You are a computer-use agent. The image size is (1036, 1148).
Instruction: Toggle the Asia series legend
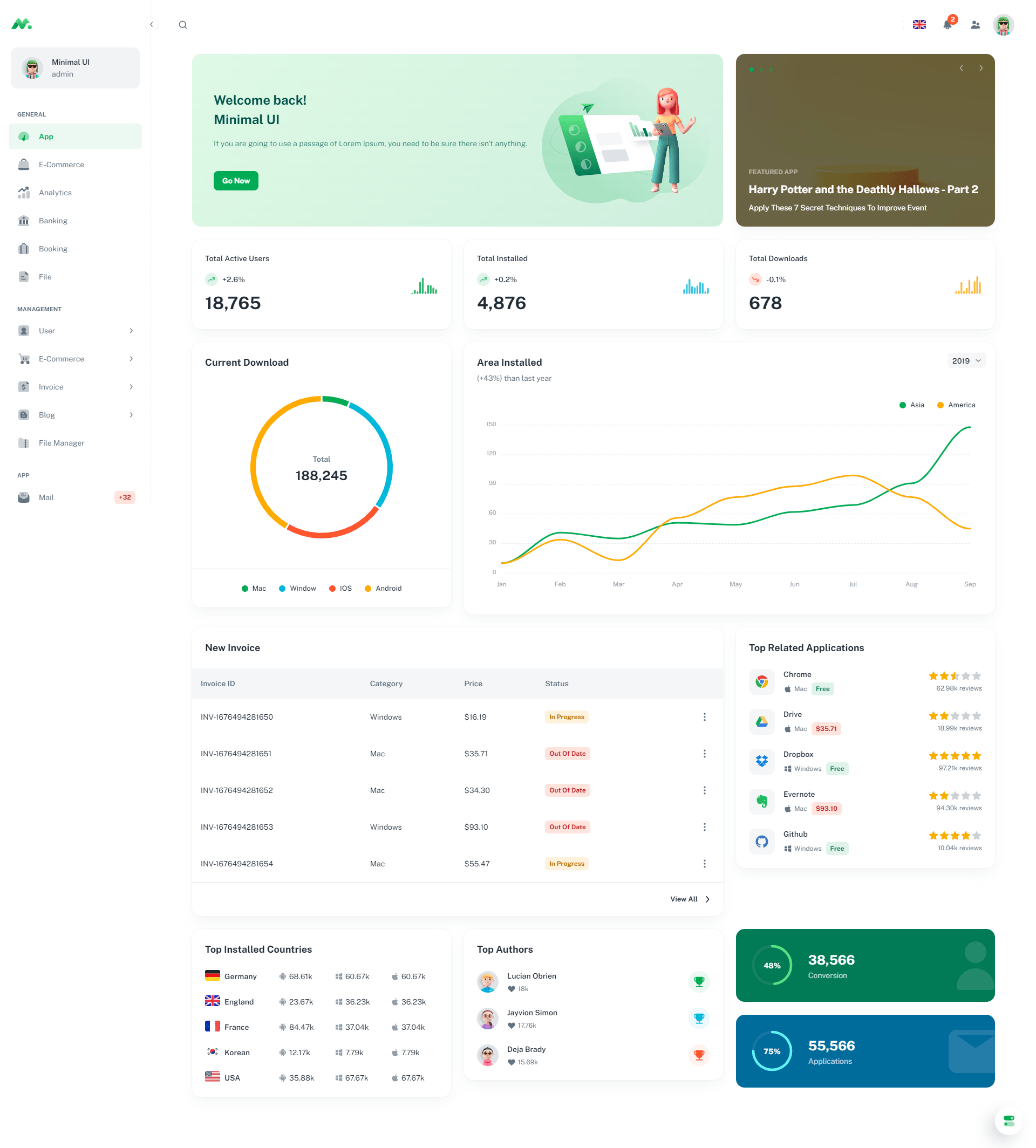[911, 405]
